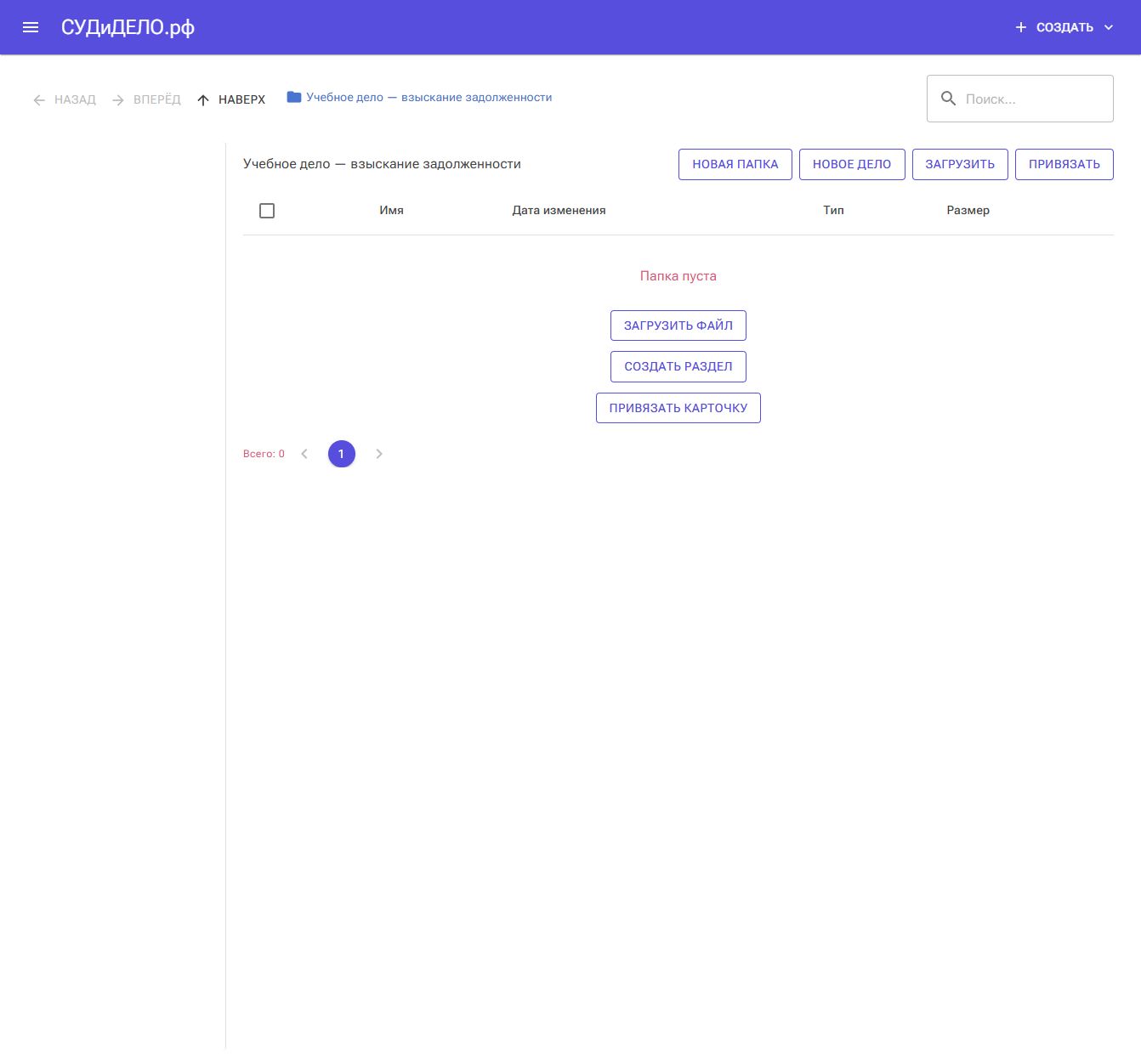Click the ПРИВЯЗАТЬ toolbar button
The height and width of the screenshot is (1064, 1141).
point(1064,164)
